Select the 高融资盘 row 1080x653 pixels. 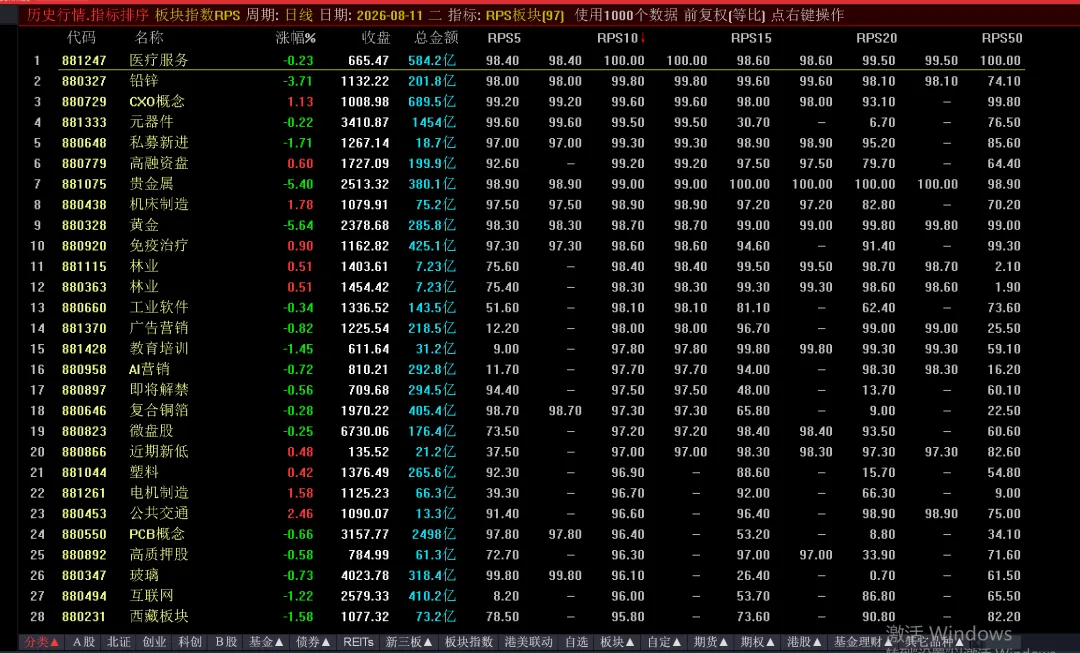click(x=159, y=163)
